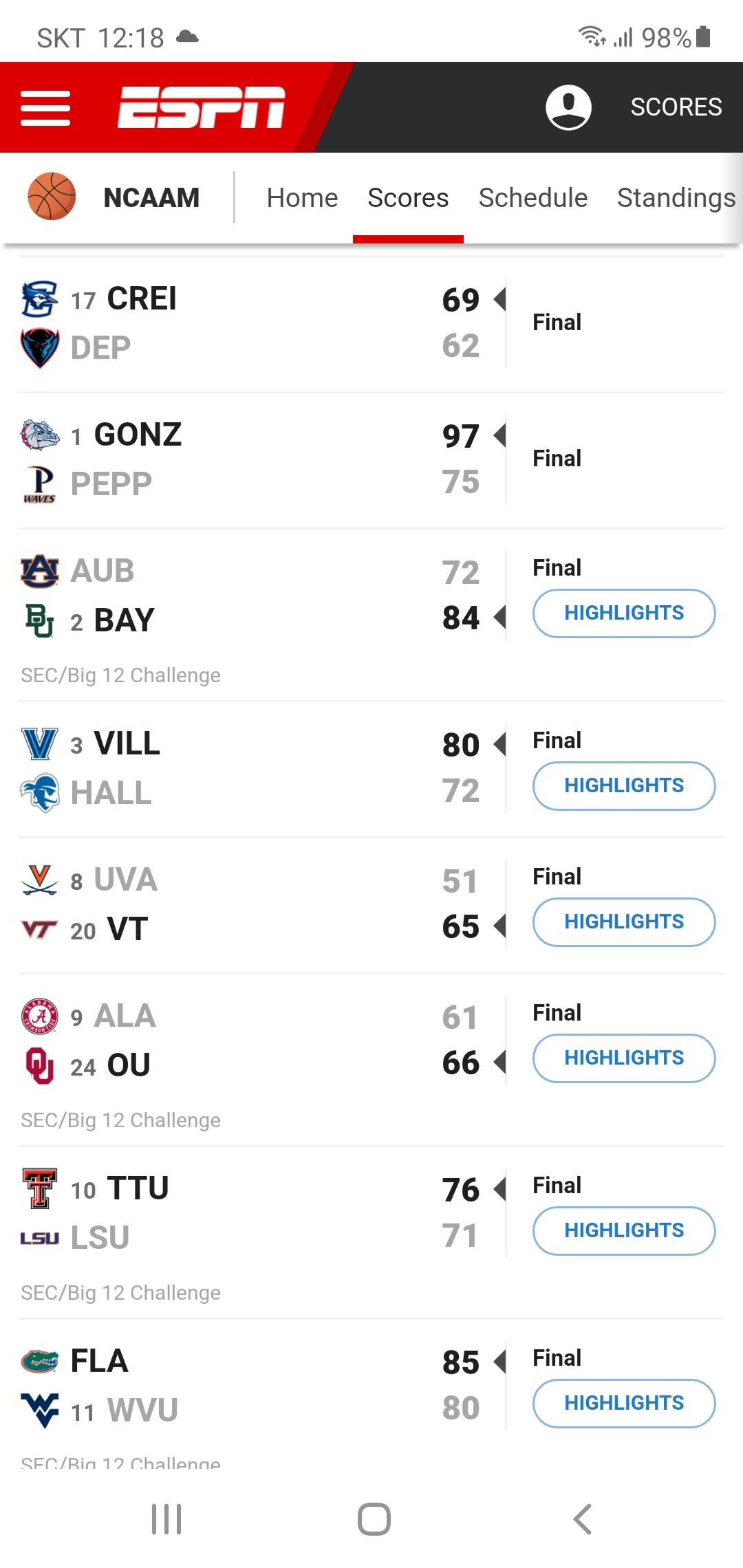The width and height of the screenshot is (743, 1568).
Task: Tap the NCAAM basketball icon
Action: pos(52,197)
